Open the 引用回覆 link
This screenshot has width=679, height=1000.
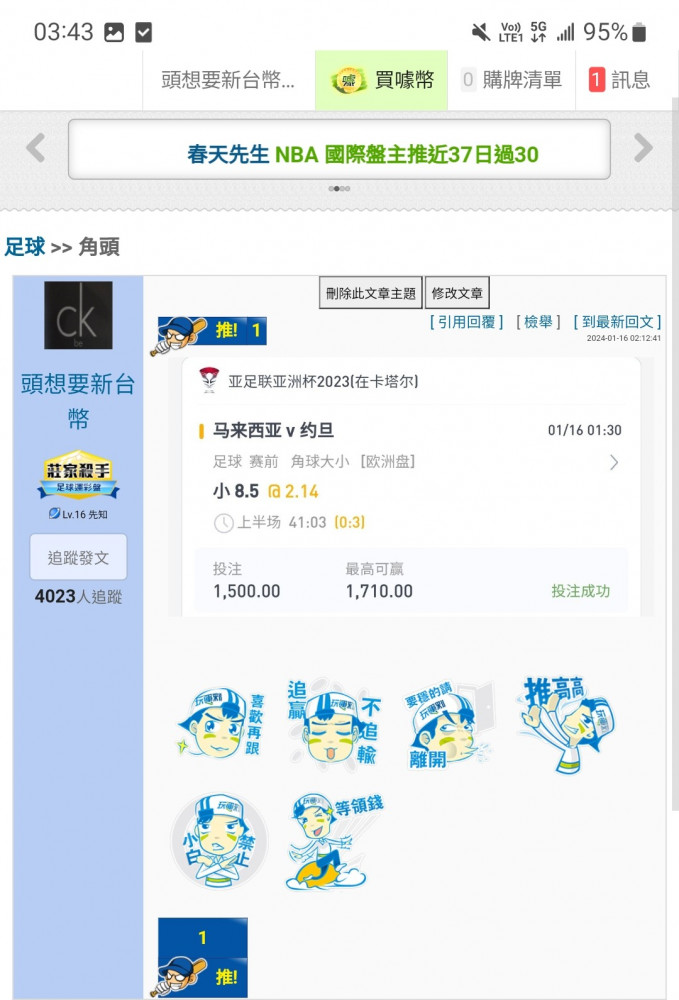click(466, 322)
